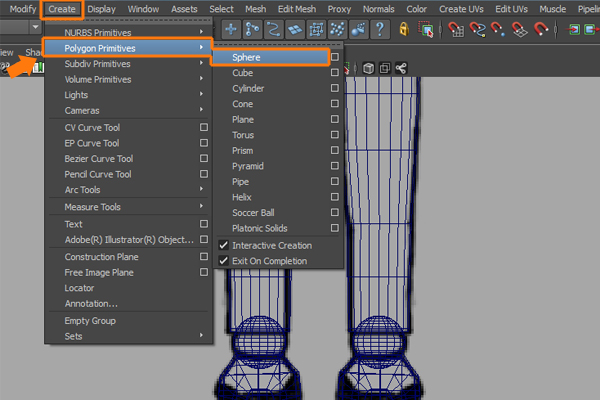Image resolution: width=600 pixels, height=400 pixels.
Task: Open the Edit Mesh menu
Action: (x=299, y=9)
